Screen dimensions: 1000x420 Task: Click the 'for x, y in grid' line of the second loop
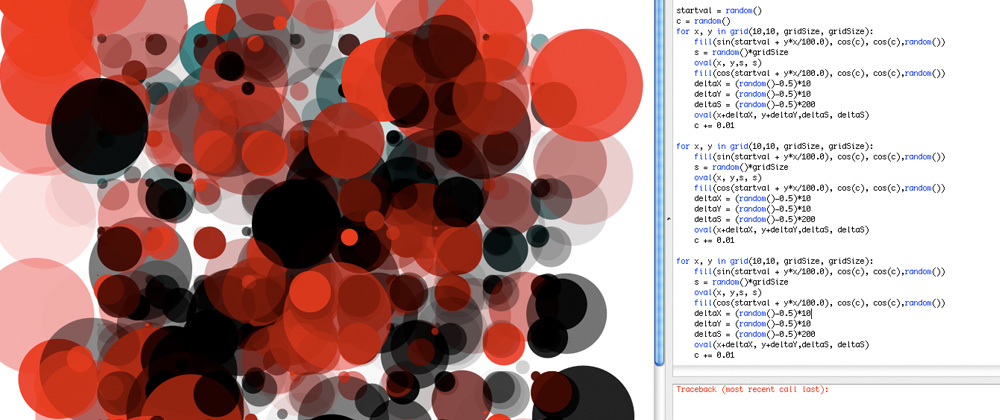coord(774,146)
